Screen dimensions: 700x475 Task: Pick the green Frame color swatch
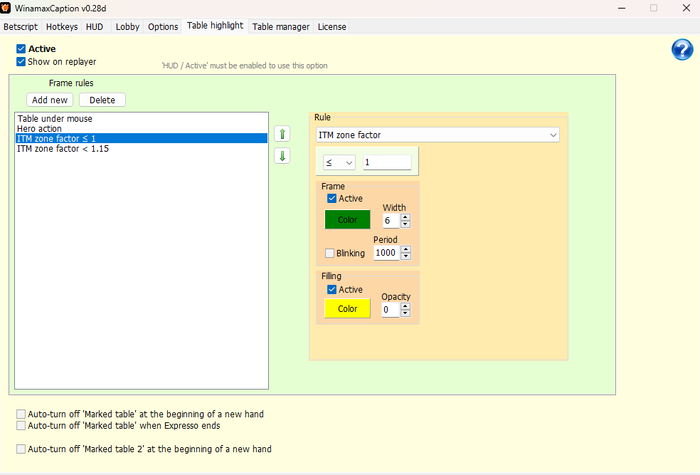(x=347, y=220)
